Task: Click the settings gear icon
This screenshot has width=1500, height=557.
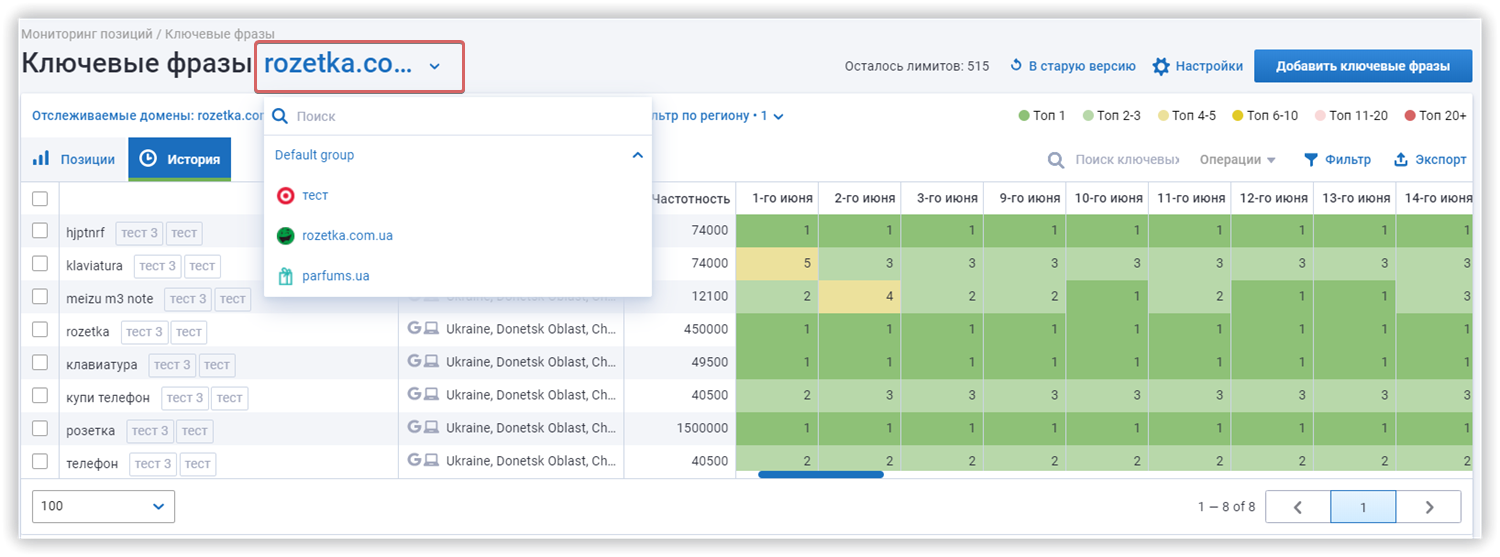Action: pyautogui.click(x=1161, y=66)
